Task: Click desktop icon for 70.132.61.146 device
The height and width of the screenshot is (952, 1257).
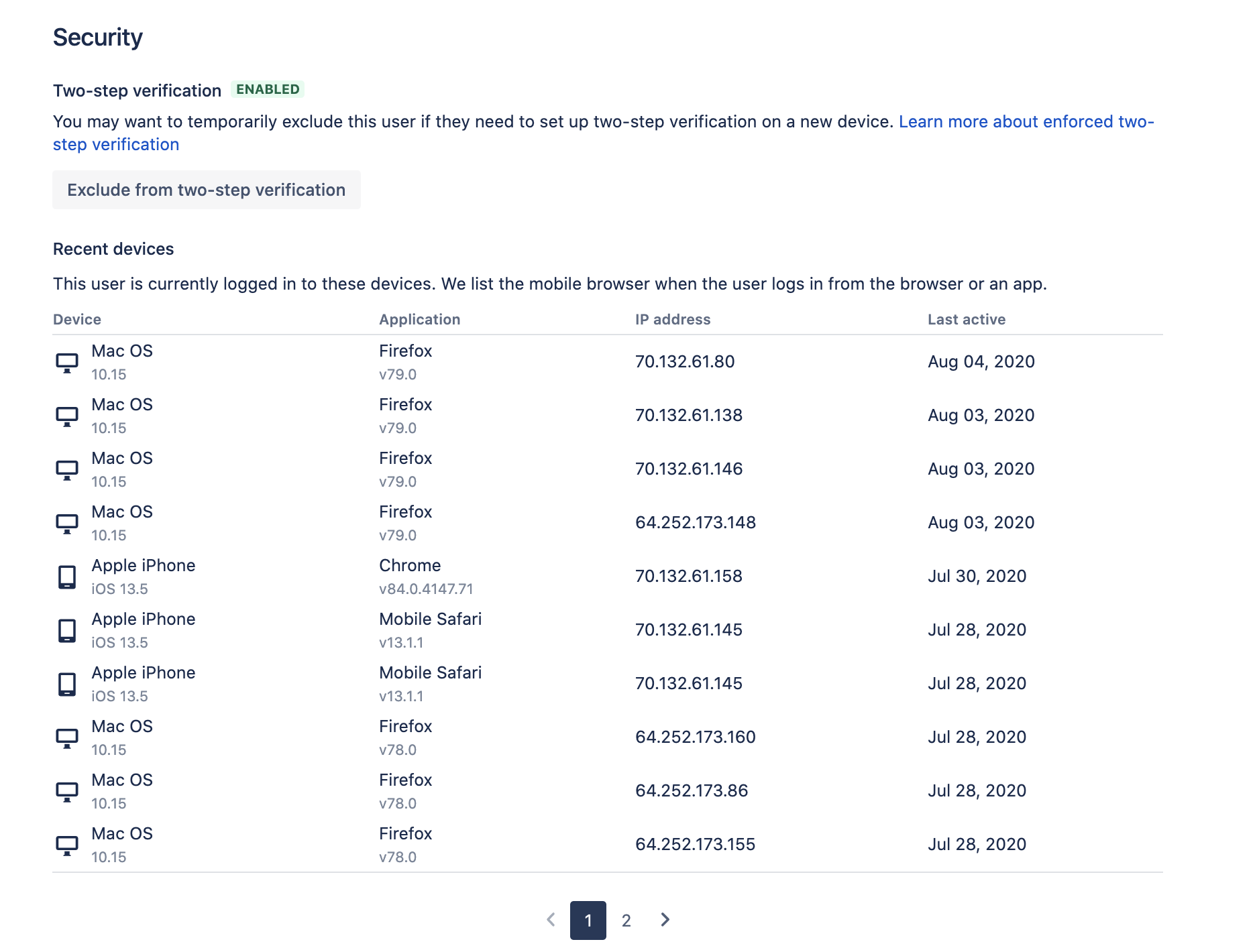Action: (x=66, y=470)
